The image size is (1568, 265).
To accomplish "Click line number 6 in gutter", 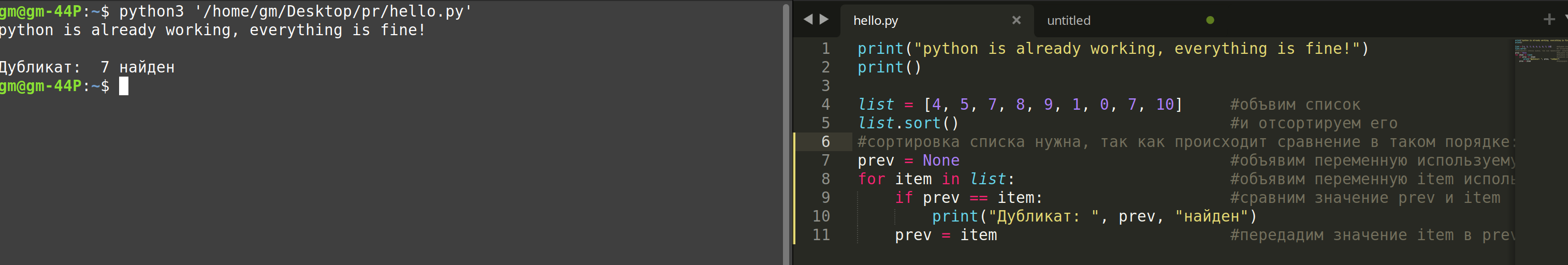I will (x=825, y=142).
